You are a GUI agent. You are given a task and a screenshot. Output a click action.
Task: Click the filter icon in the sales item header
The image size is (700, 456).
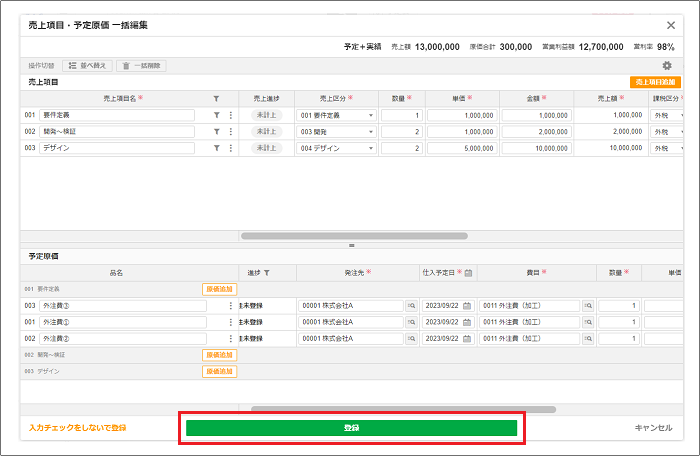point(216,99)
